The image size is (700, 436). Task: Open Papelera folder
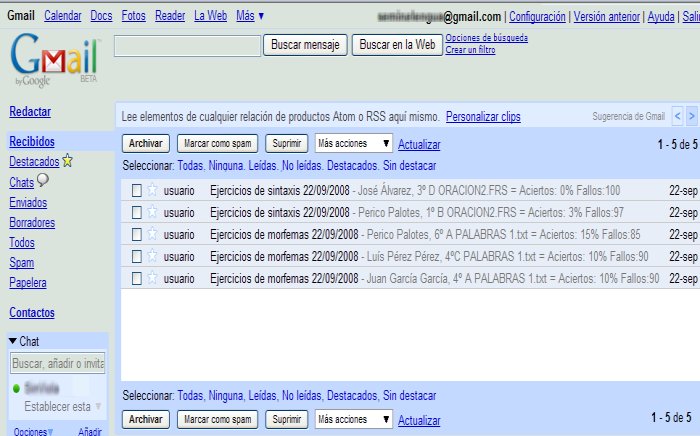[x=28, y=283]
